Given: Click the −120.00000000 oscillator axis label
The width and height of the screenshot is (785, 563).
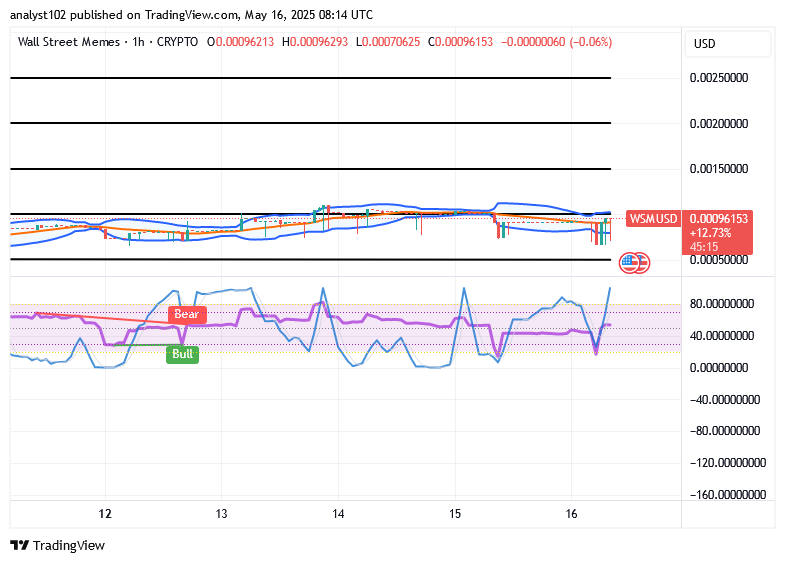Looking at the screenshot, I should tap(728, 462).
